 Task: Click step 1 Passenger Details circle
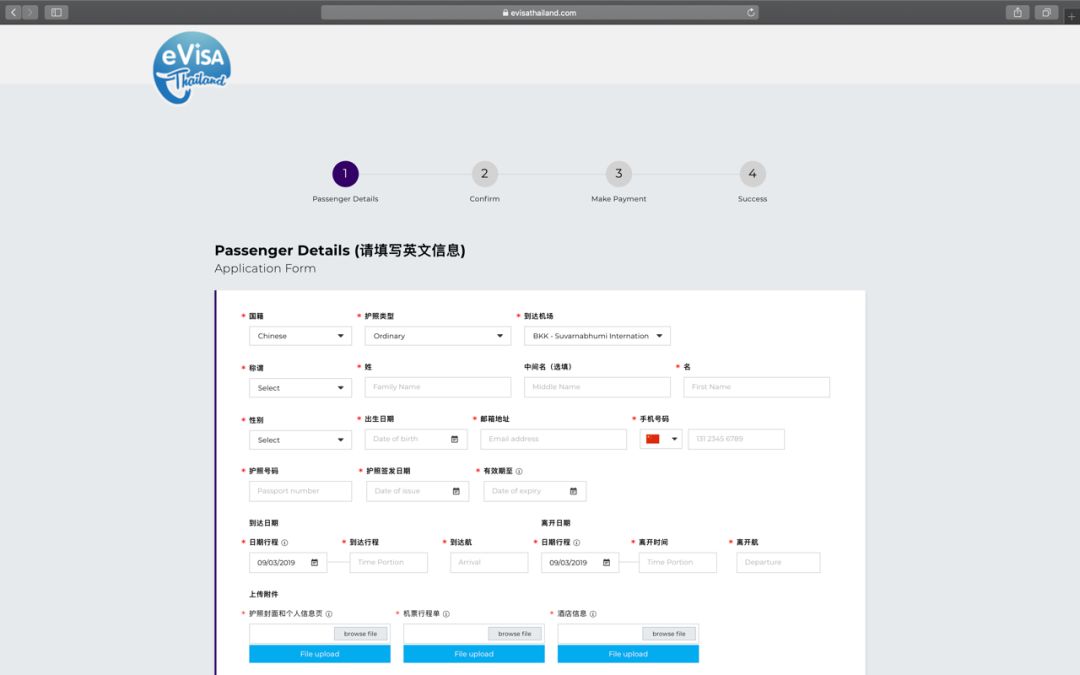tap(345, 173)
